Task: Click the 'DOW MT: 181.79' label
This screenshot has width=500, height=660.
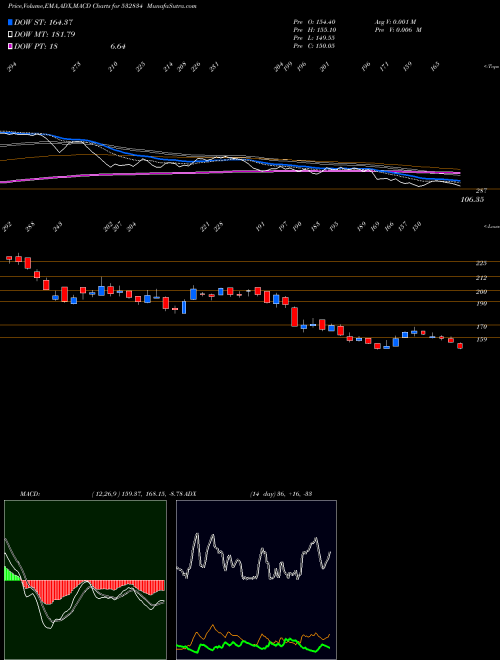Action: pos(45,35)
